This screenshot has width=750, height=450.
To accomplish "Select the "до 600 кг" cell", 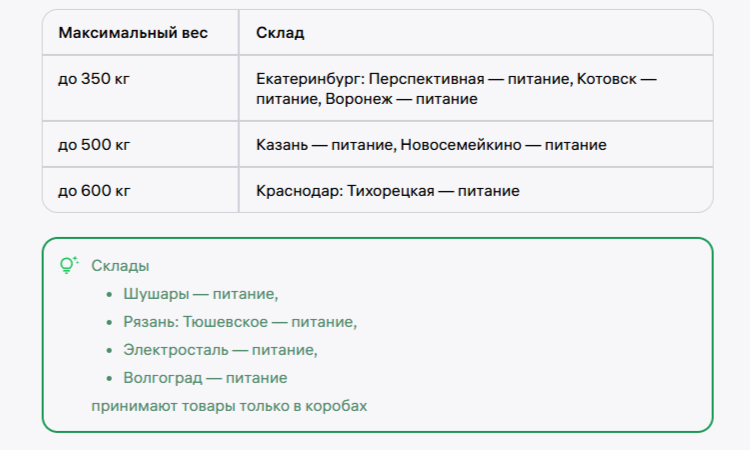I will pyautogui.click(x=94, y=190).
